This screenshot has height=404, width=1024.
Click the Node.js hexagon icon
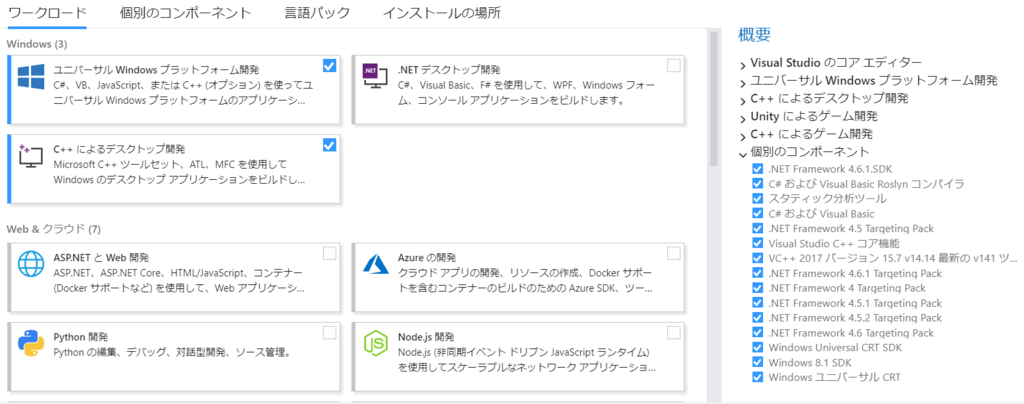tap(376, 344)
